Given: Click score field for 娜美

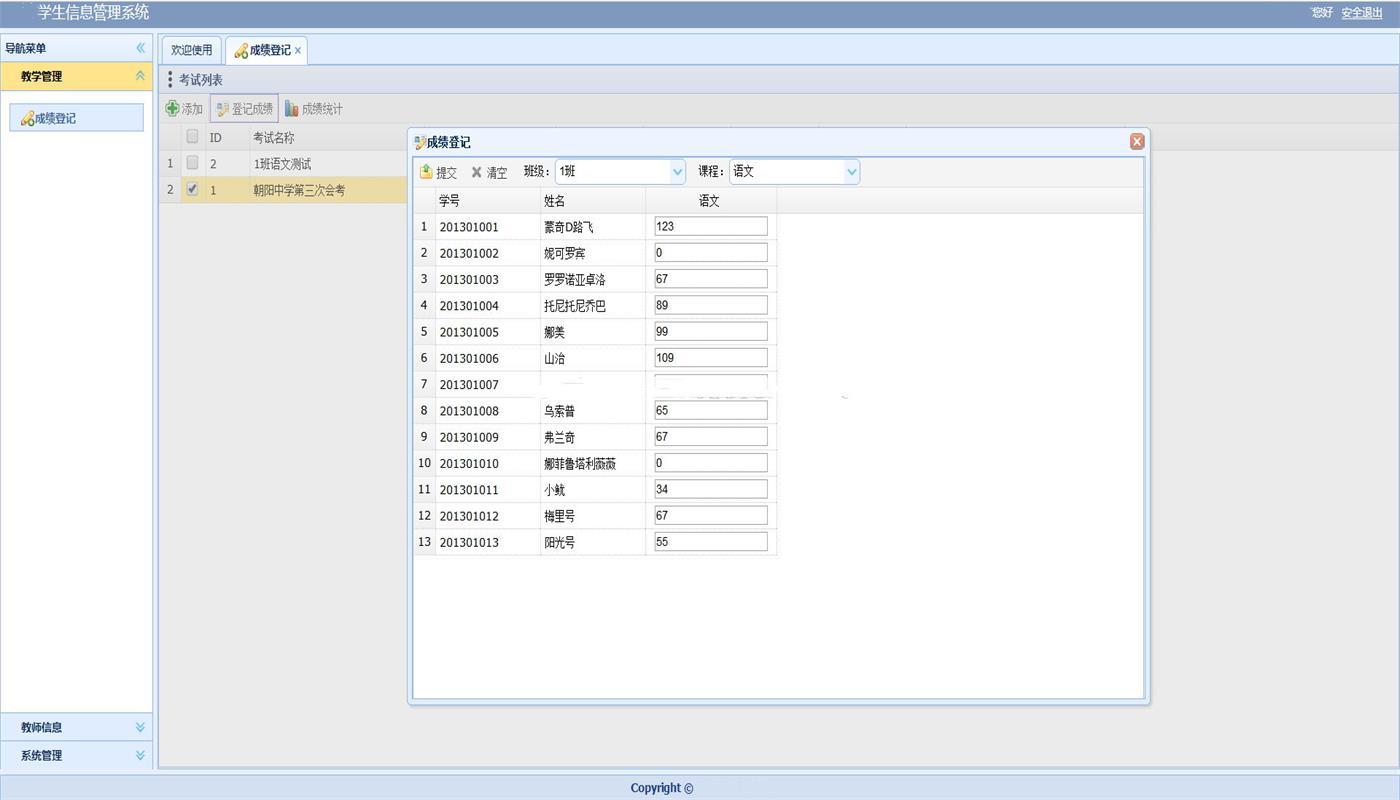Looking at the screenshot, I should click(x=711, y=331).
